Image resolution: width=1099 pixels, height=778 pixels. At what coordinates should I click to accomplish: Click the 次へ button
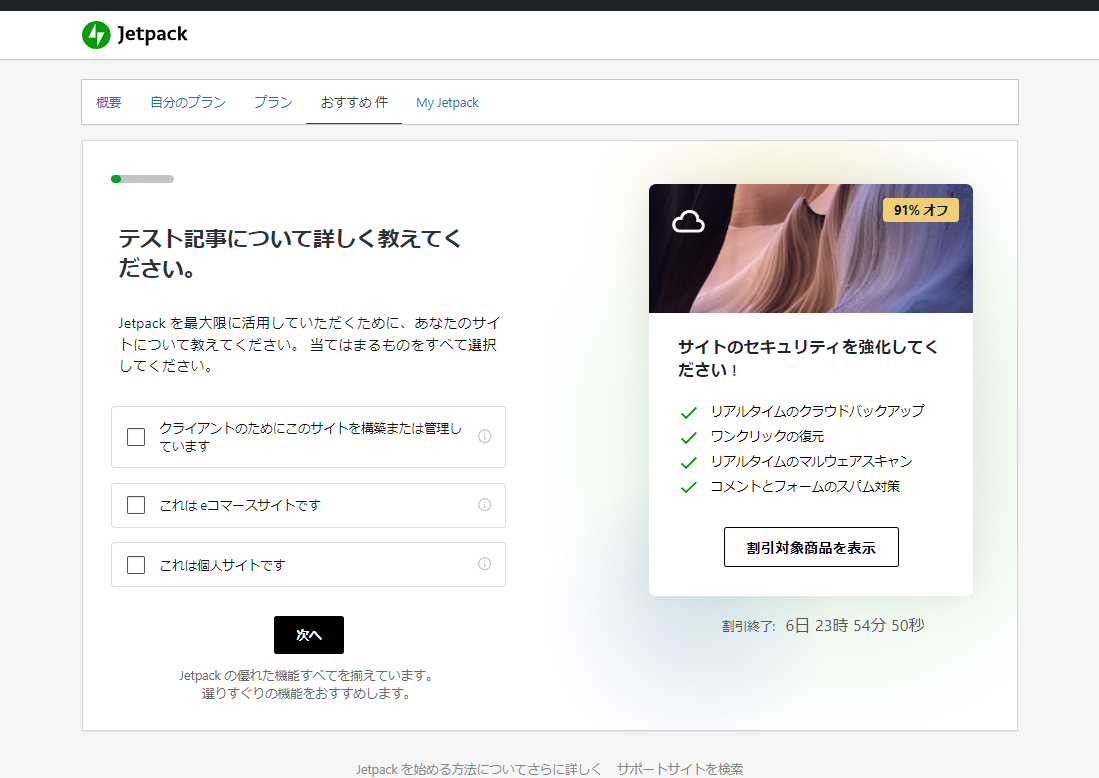pyautogui.click(x=309, y=635)
